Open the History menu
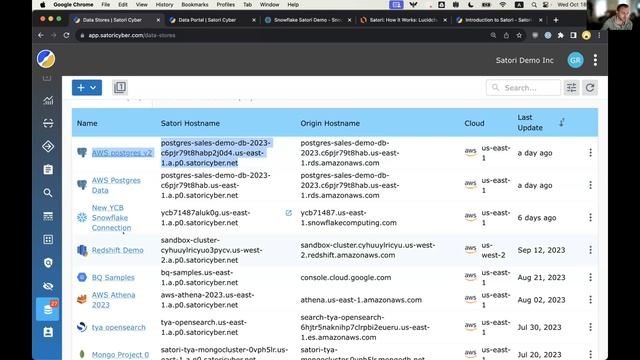 click(164, 4)
